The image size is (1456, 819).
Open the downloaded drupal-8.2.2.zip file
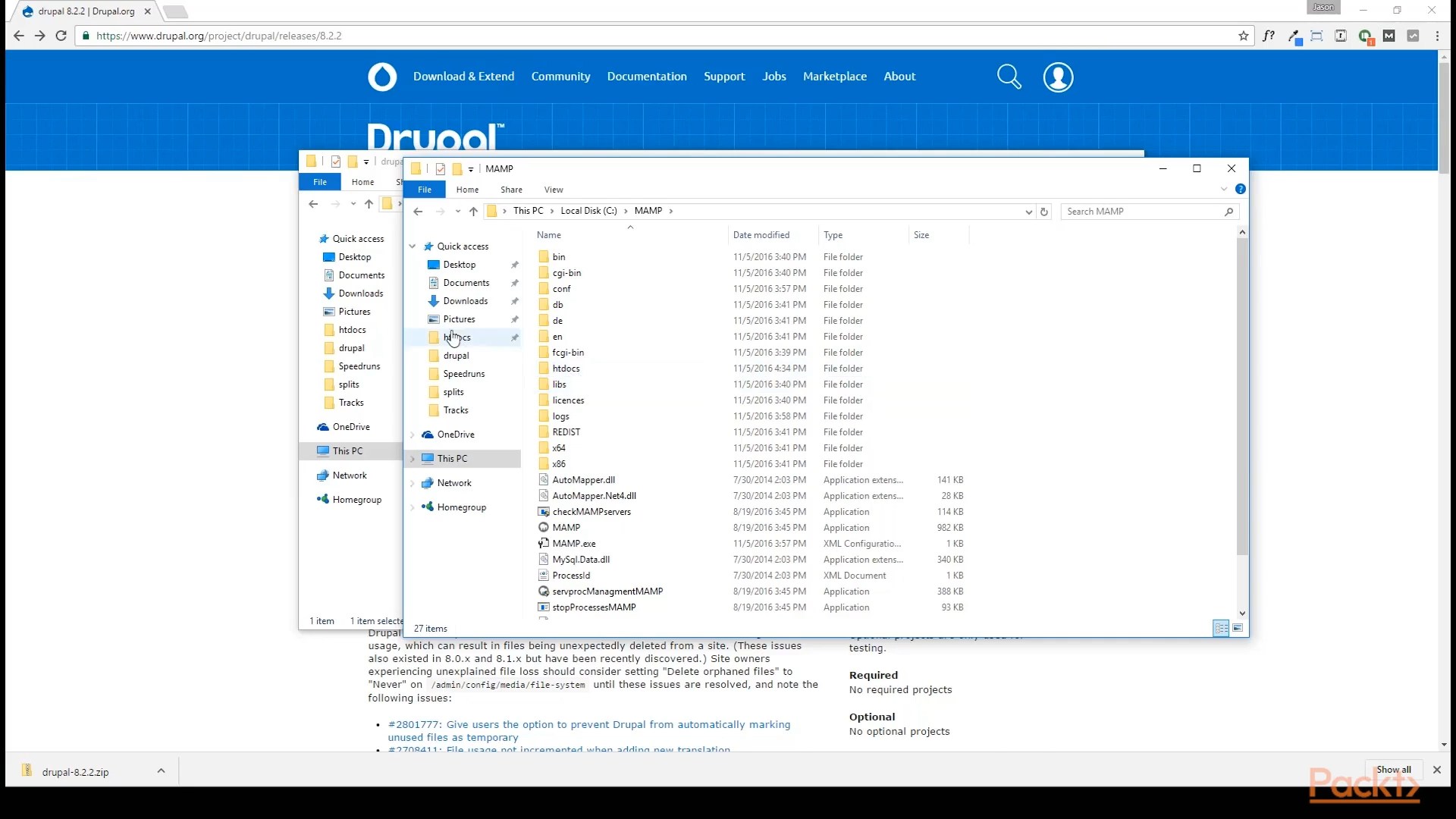75,772
